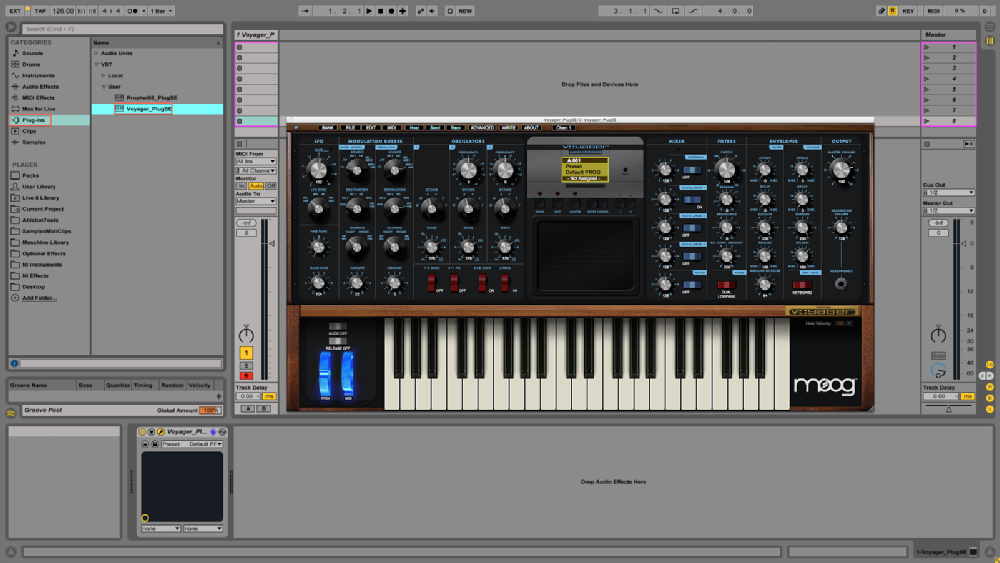
Task: Click the TAP tempo button
Action: tap(39, 10)
